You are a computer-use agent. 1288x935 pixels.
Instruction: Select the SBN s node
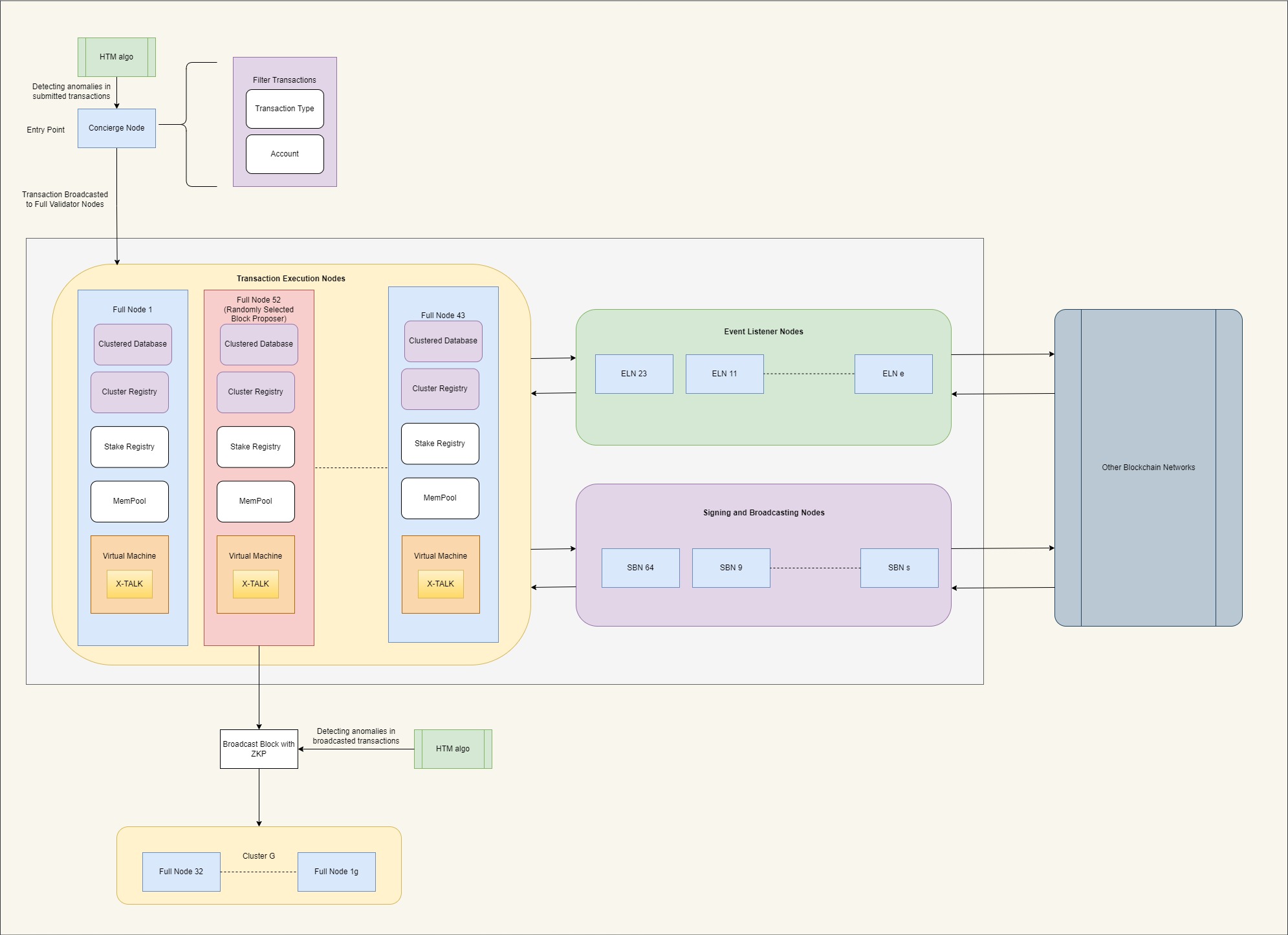click(x=899, y=568)
